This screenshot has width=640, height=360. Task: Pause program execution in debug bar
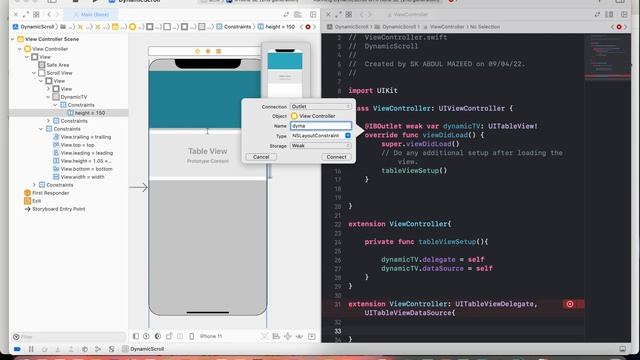tap(31, 349)
